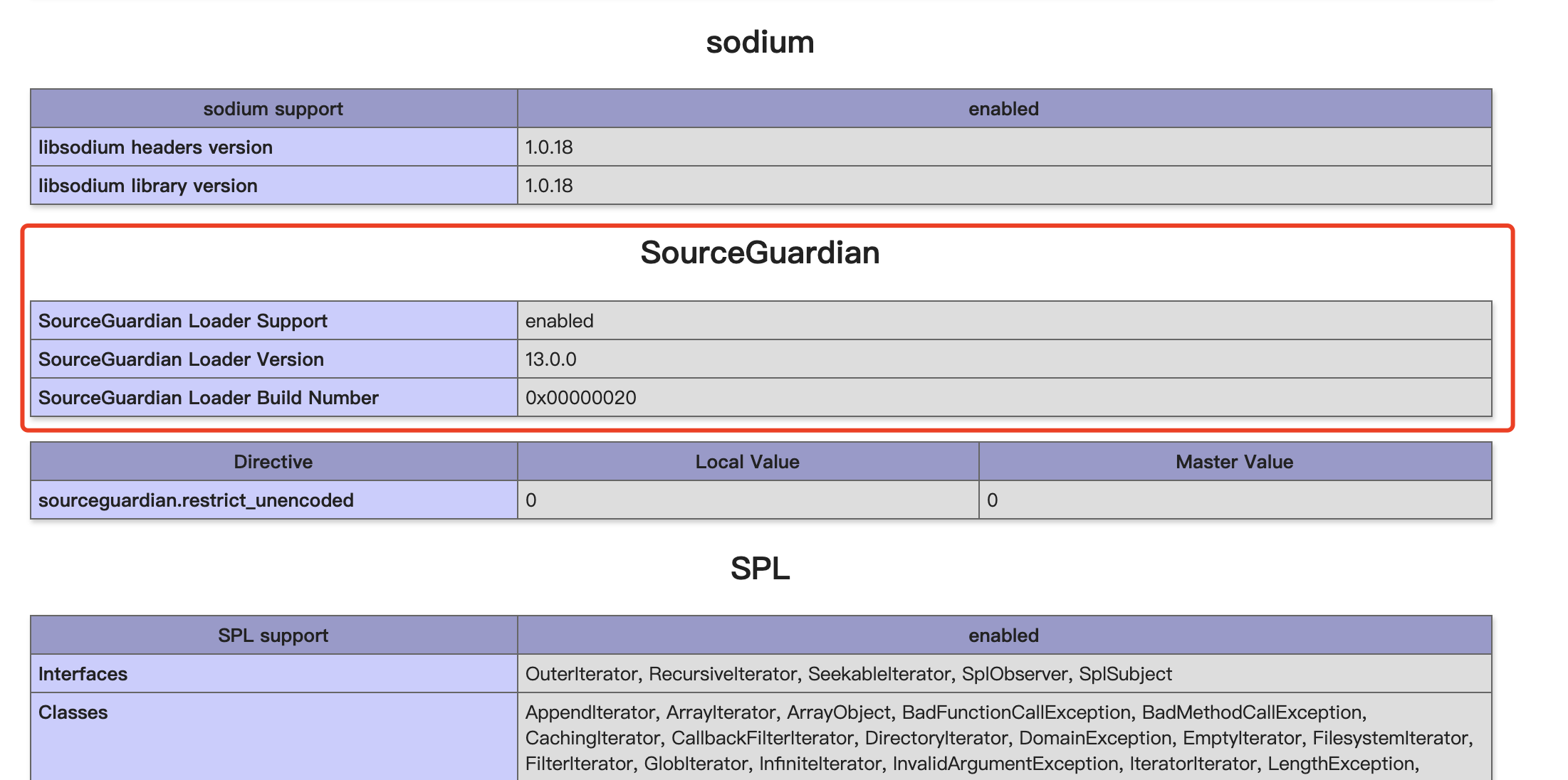Image resolution: width=1568 pixels, height=780 pixels.
Task: Click SplObserver in the Interfaces list
Action: click(1014, 674)
